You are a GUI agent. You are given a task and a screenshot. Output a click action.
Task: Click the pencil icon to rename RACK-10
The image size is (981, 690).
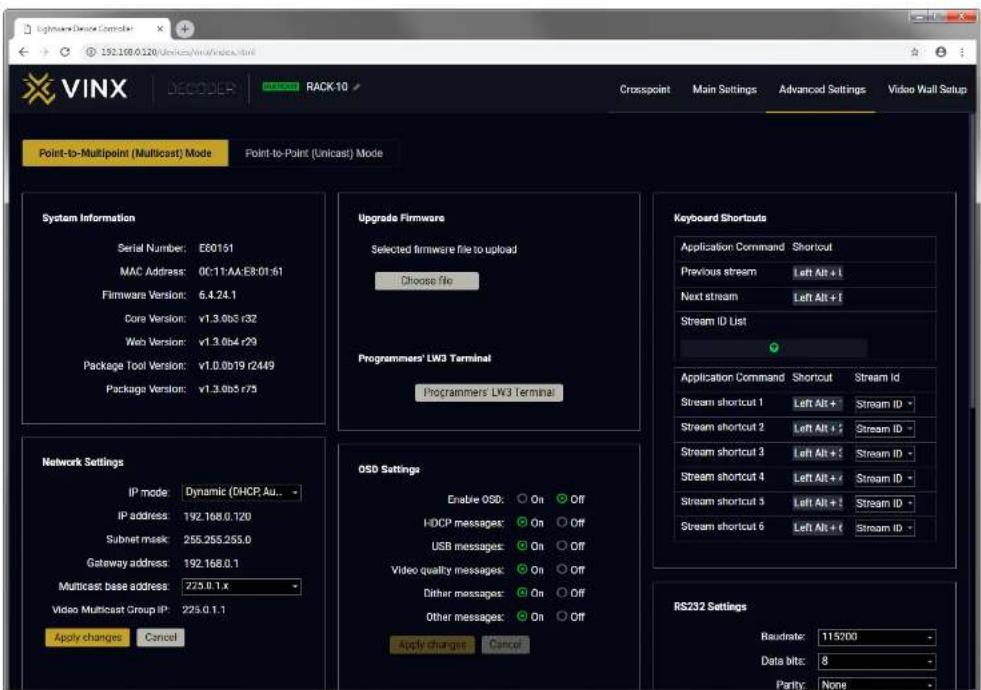pos(357,87)
